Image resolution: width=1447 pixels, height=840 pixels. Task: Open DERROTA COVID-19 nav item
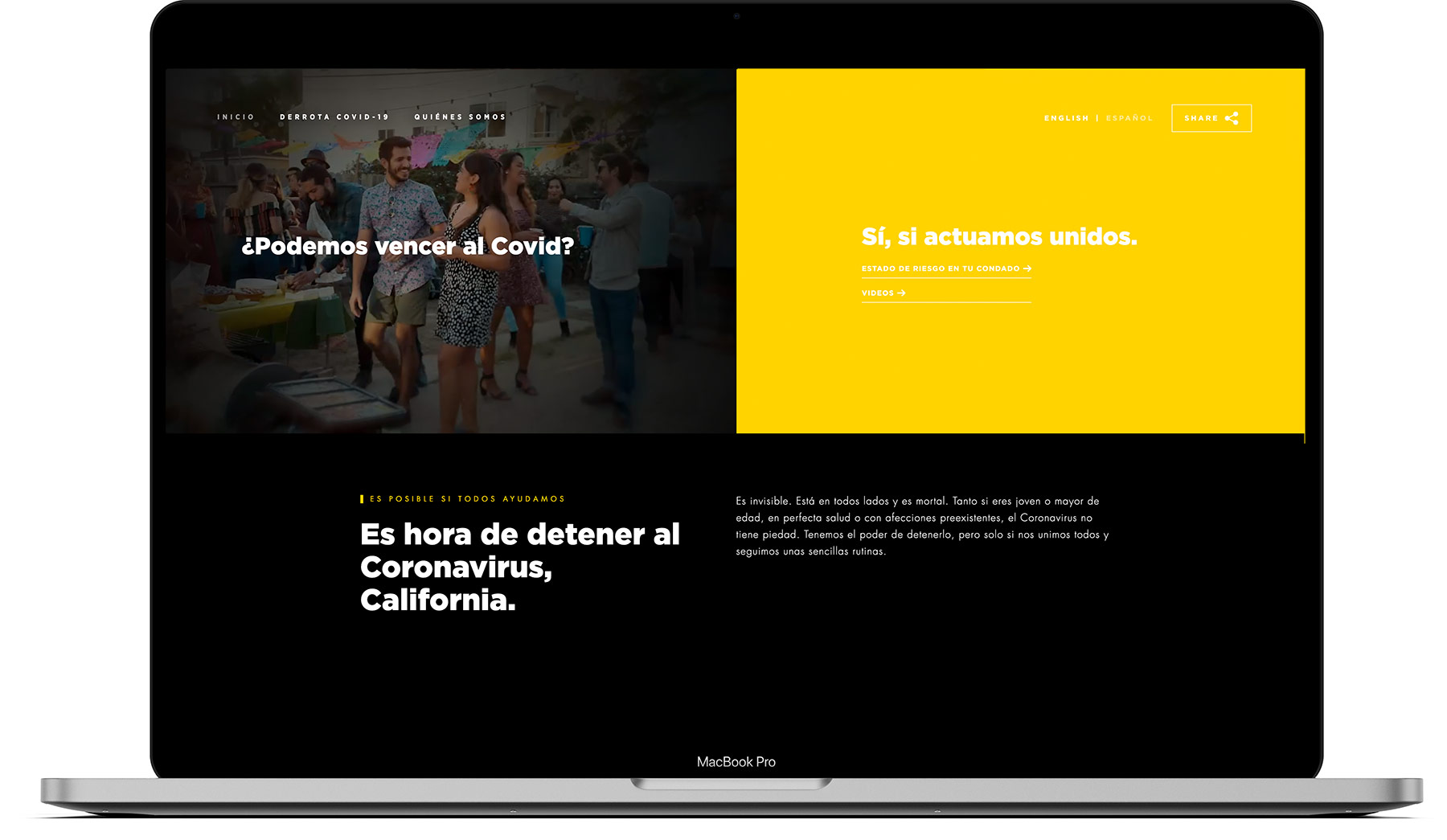pyautogui.click(x=334, y=117)
